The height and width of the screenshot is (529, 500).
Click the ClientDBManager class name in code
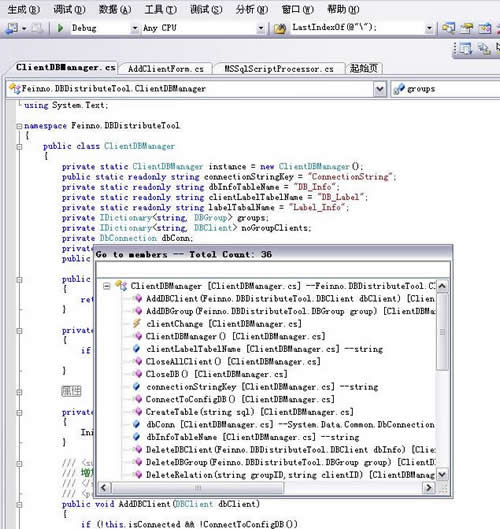pos(139,146)
